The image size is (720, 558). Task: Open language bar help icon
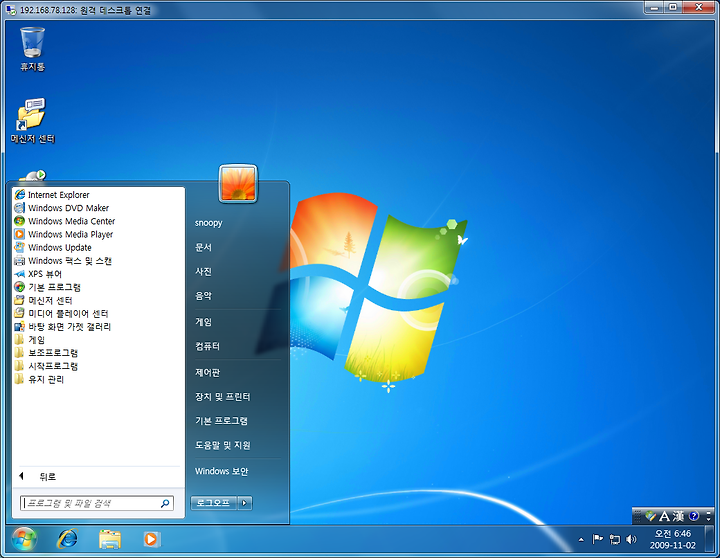(x=694, y=516)
